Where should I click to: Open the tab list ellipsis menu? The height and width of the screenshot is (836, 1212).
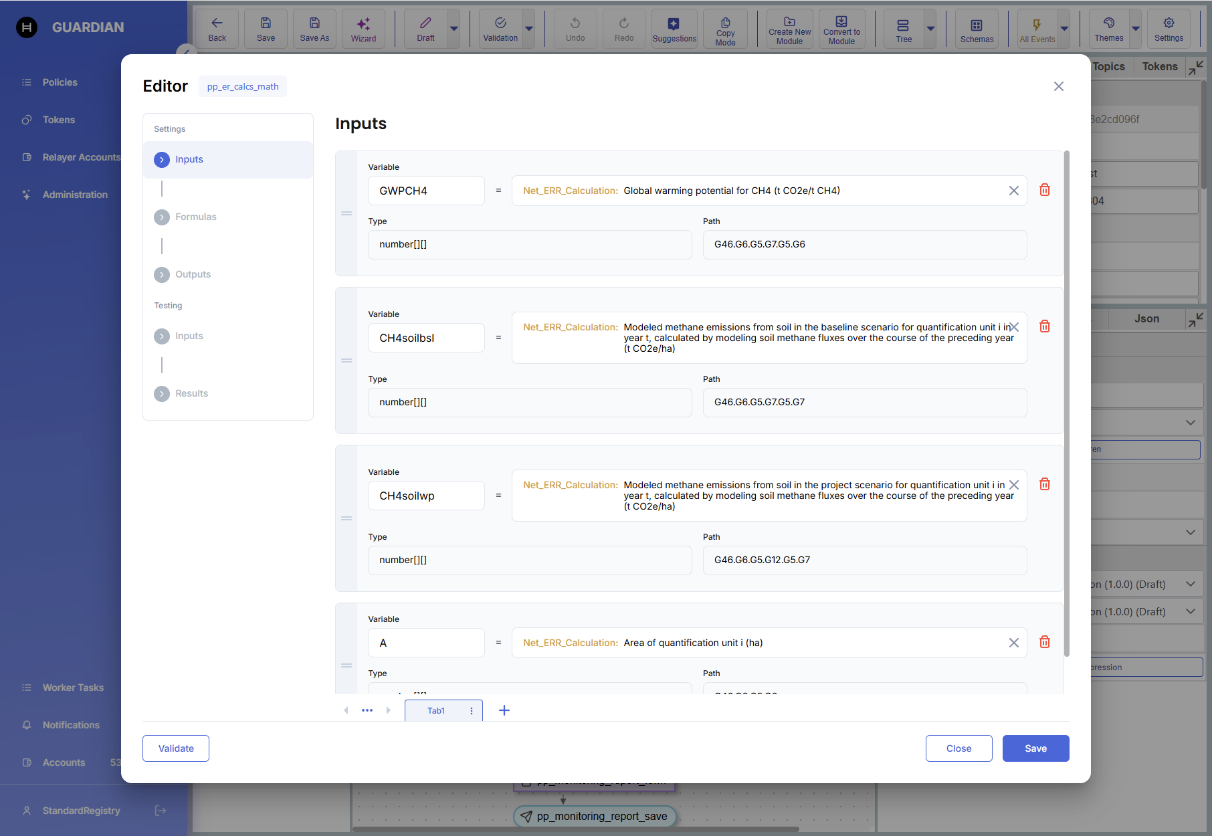click(367, 710)
